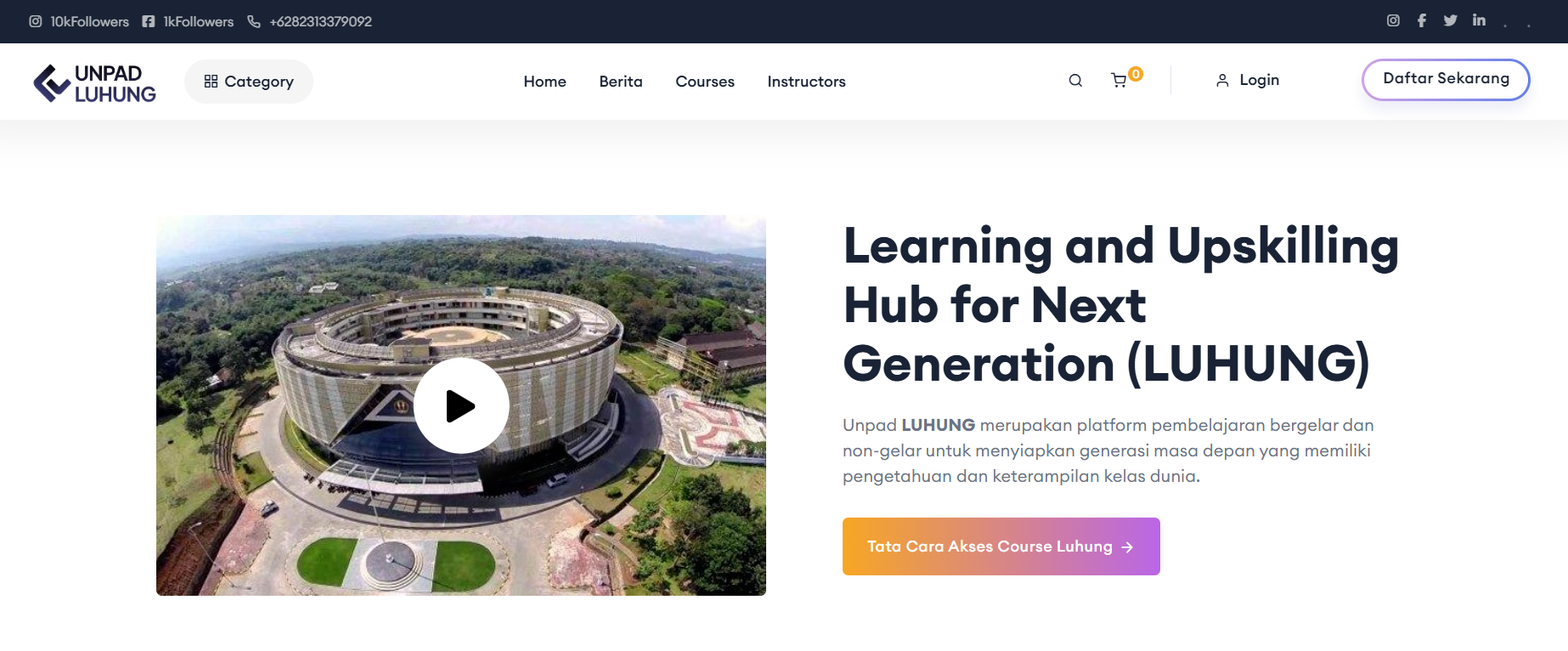Open the 10kFollowers Instagram link
Screen dimensions: 1568x651
[79, 21]
